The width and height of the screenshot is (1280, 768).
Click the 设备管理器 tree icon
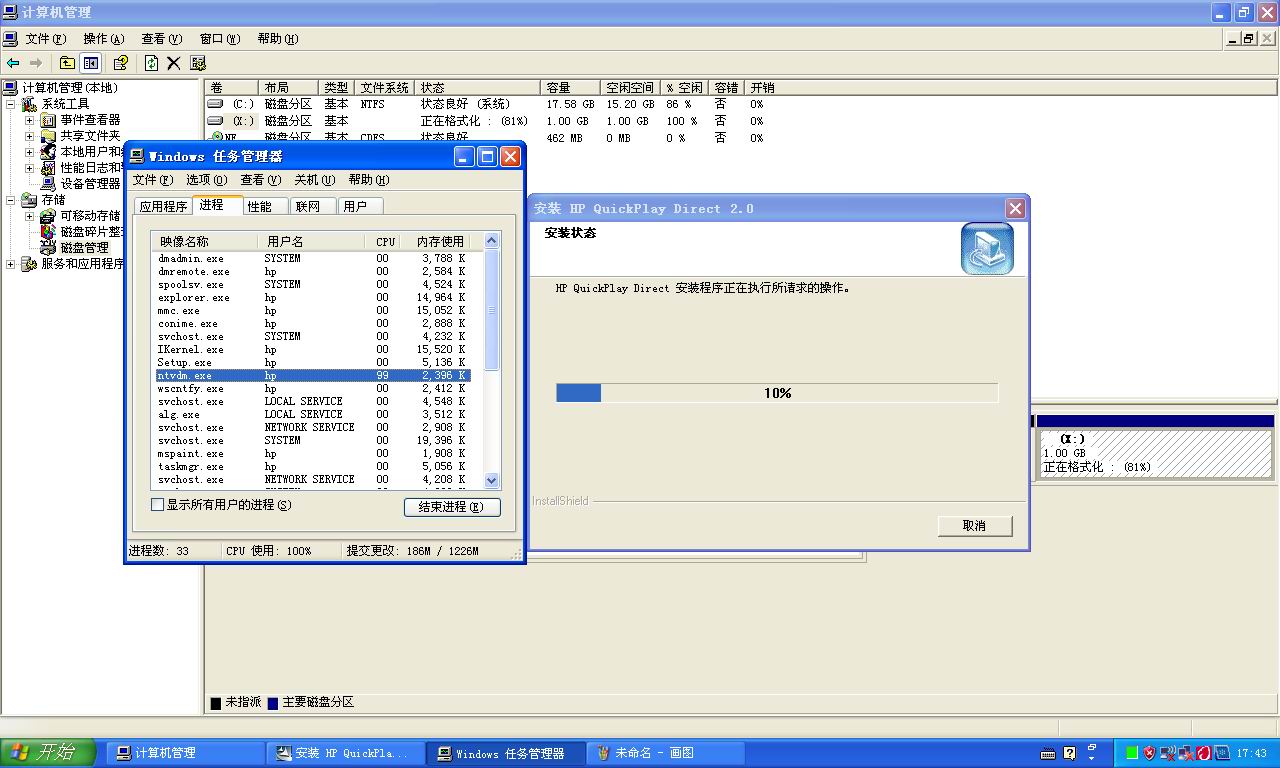click(49, 184)
